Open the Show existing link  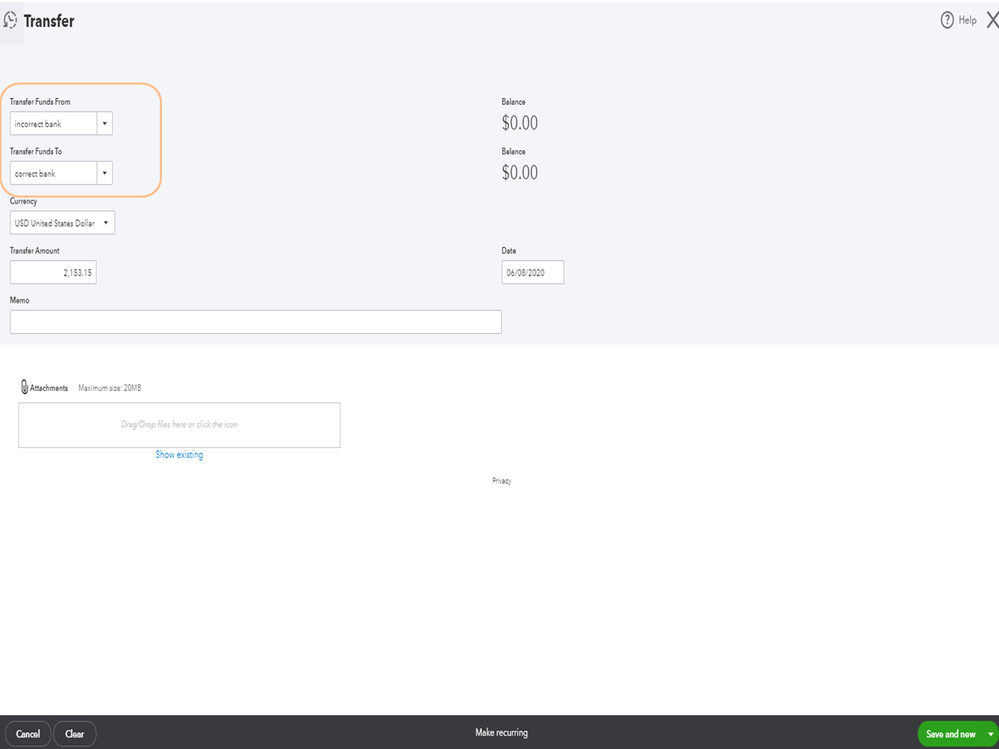(179, 455)
